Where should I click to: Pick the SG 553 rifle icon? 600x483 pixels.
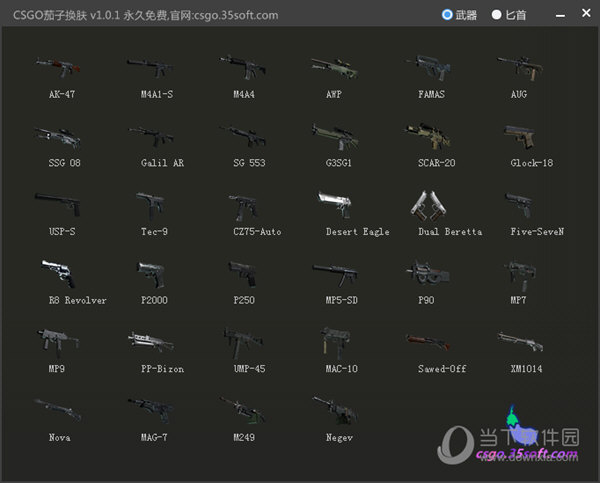tap(243, 136)
